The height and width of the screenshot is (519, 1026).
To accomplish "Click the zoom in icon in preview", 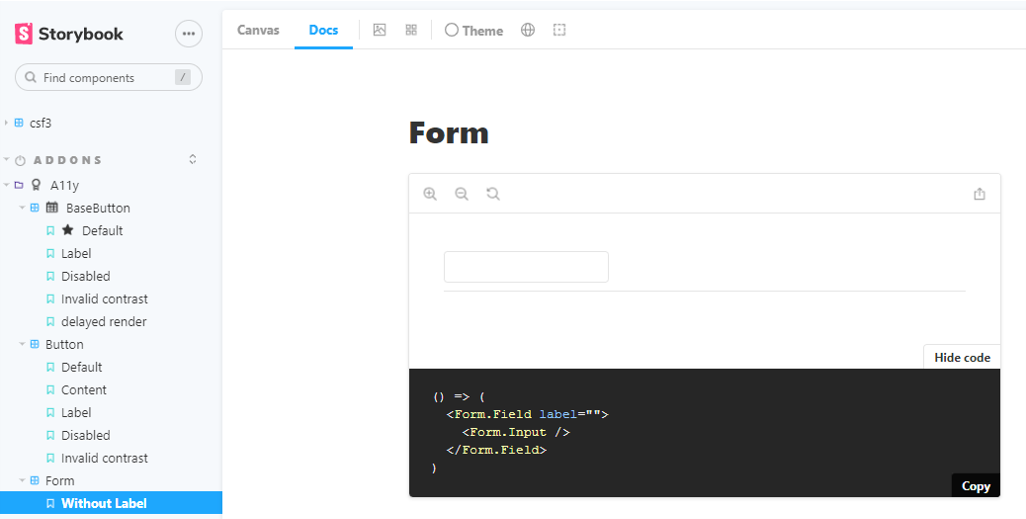I will pyautogui.click(x=430, y=194).
